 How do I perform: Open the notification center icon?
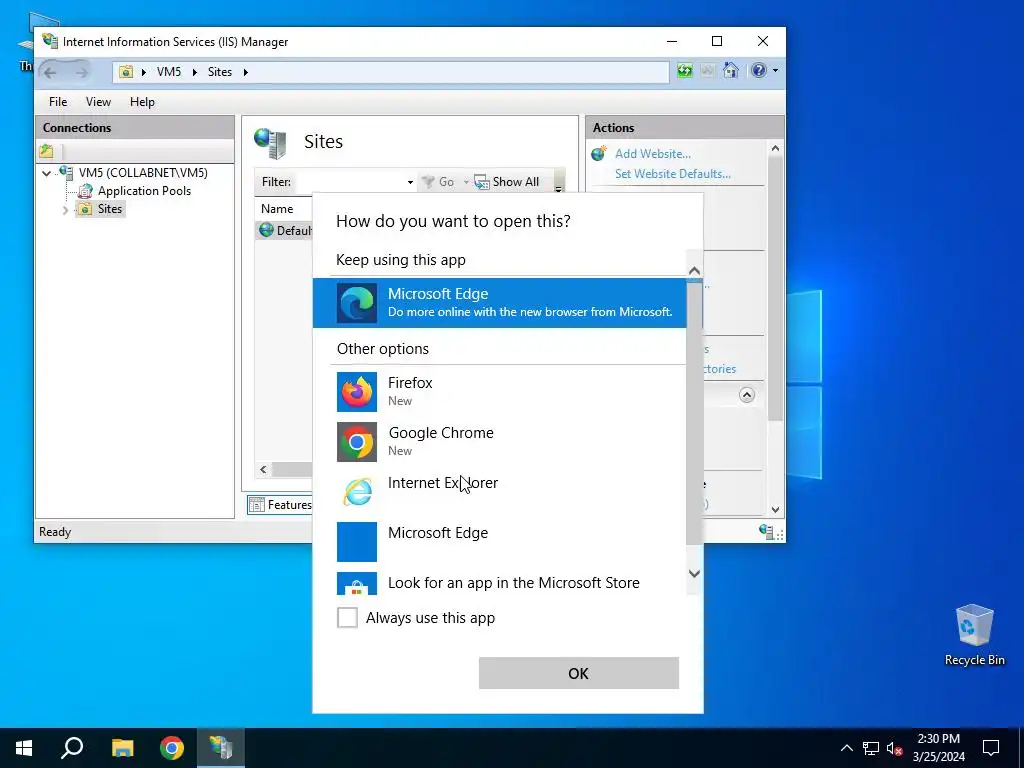991,748
